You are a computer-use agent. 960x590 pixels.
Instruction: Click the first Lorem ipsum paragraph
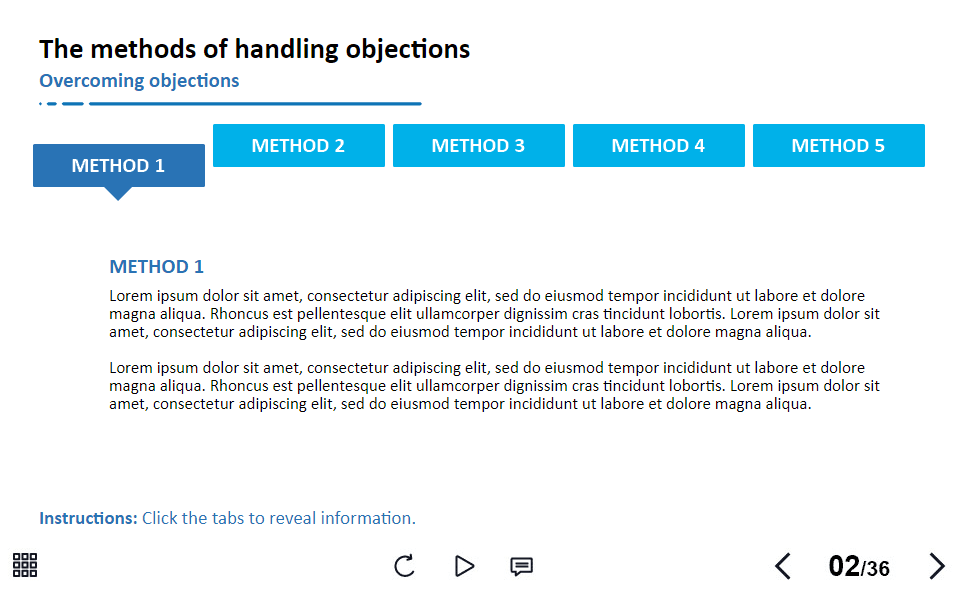pyautogui.click(x=494, y=314)
